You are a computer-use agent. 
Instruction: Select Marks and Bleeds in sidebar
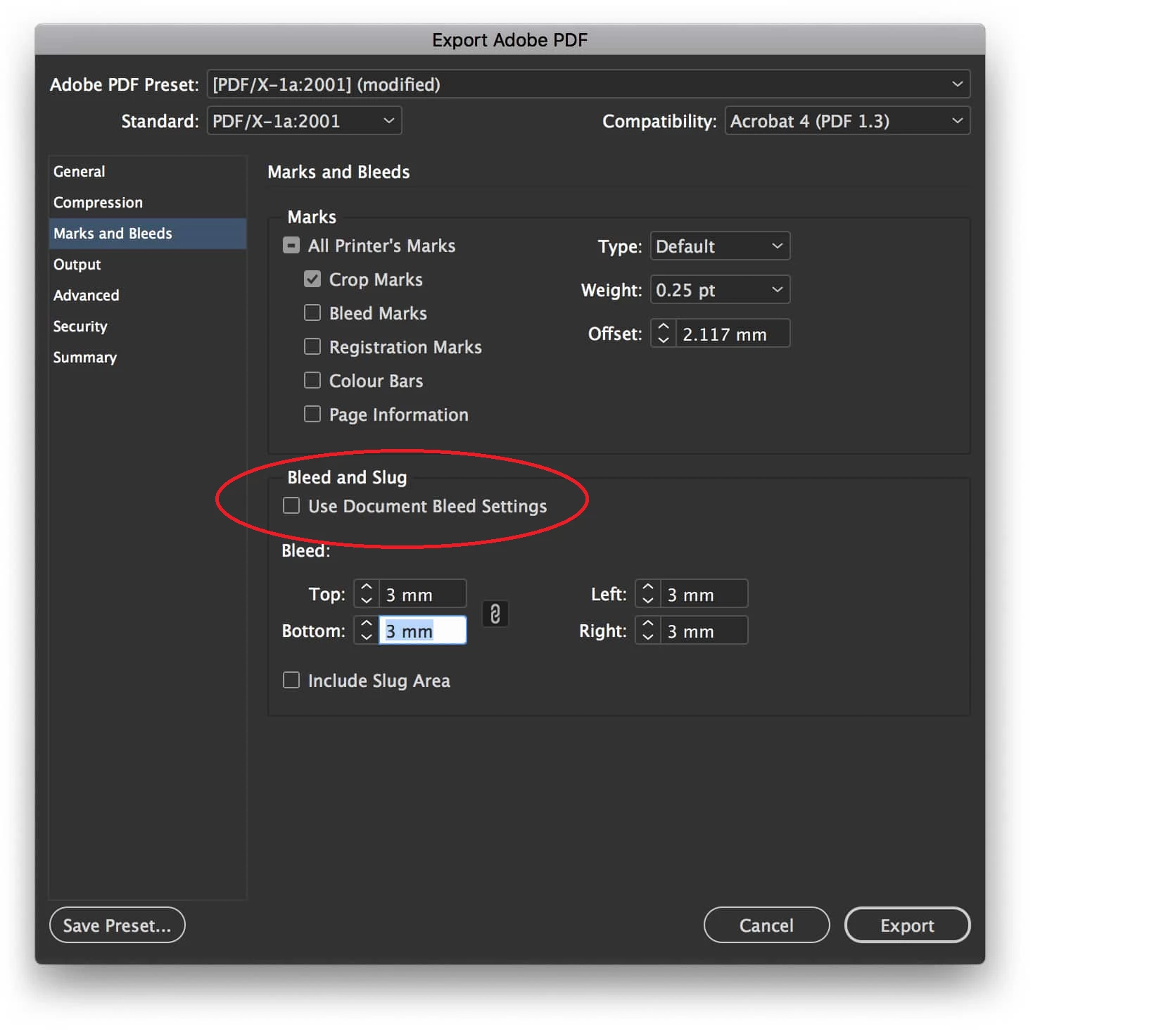click(x=148, y=234)
